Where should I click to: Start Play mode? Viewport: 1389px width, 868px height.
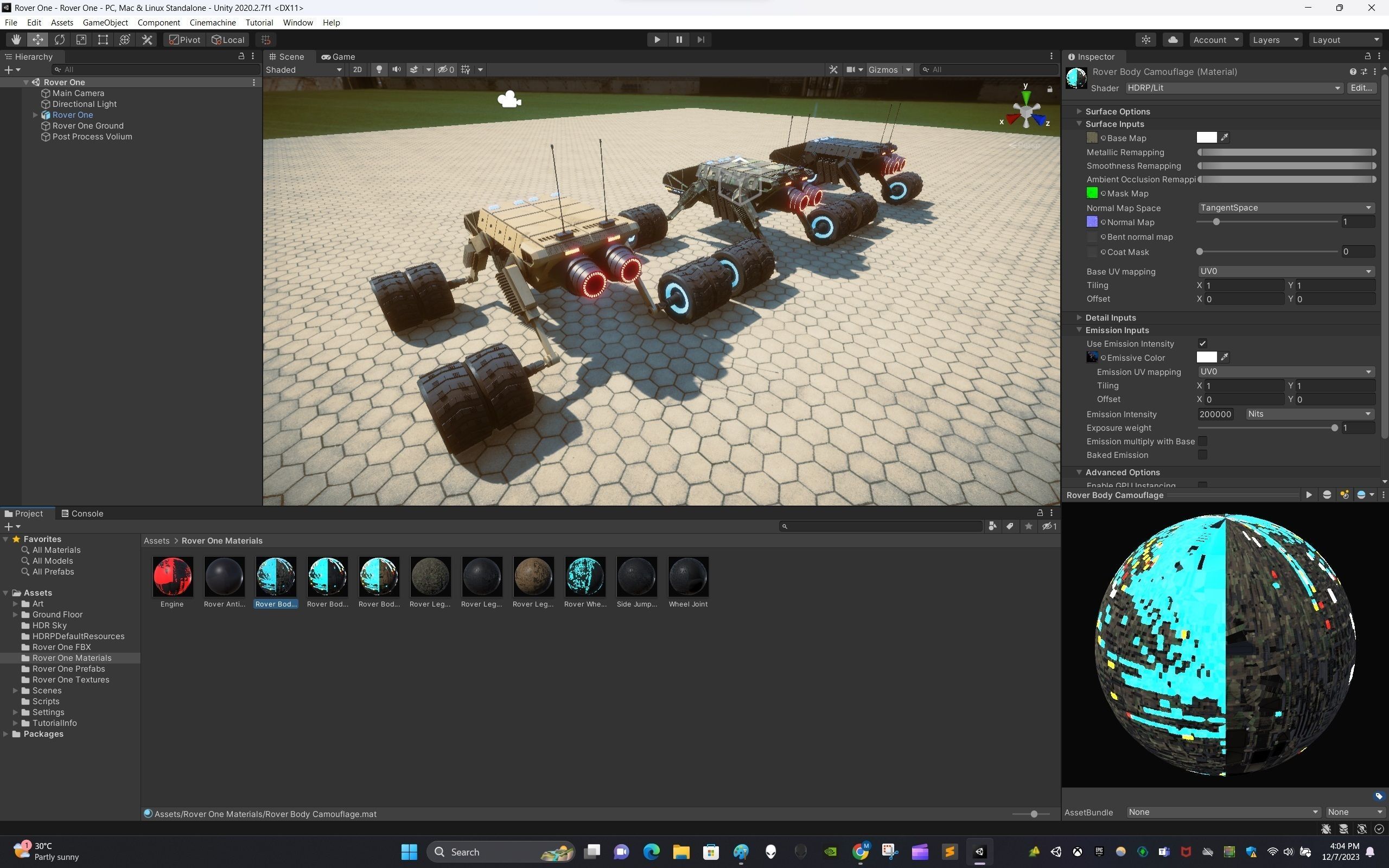coord(657,40)
